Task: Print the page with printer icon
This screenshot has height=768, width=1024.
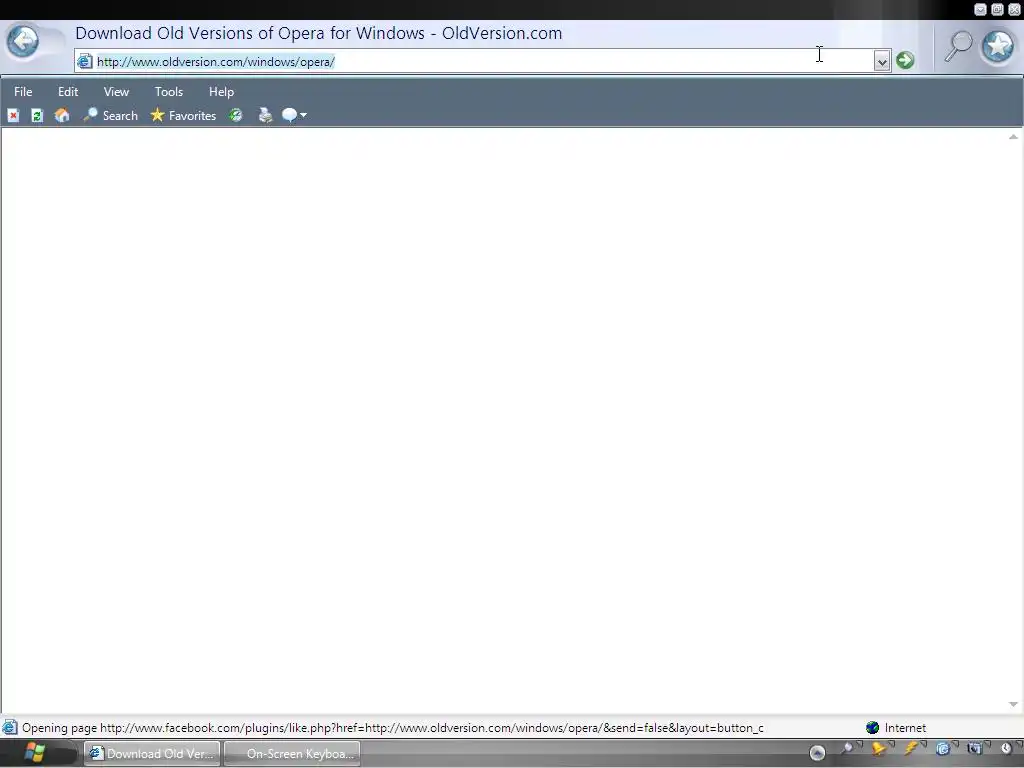Action: [265, 115]
